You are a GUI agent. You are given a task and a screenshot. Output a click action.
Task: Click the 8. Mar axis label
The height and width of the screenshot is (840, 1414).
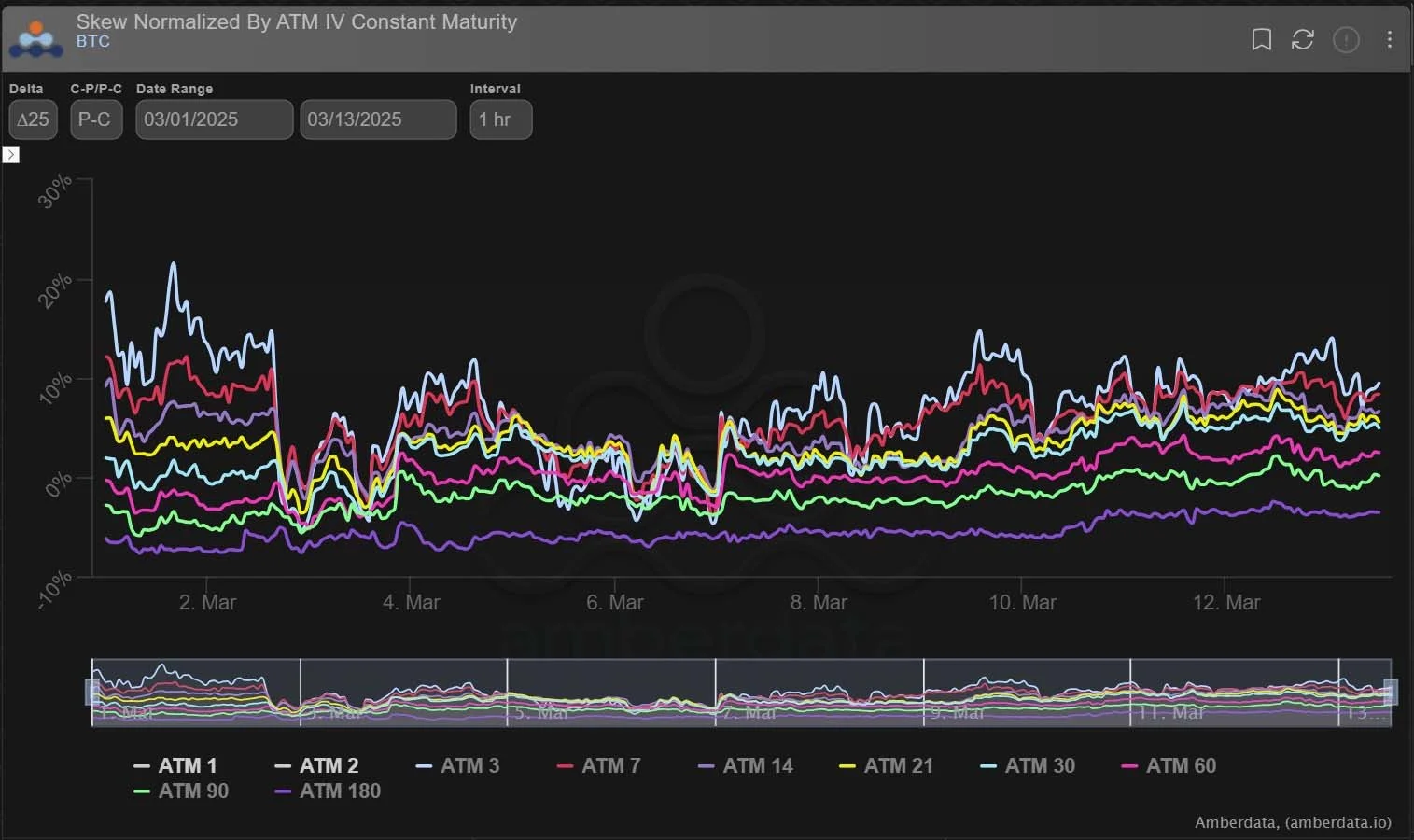[x=819, y=603]
